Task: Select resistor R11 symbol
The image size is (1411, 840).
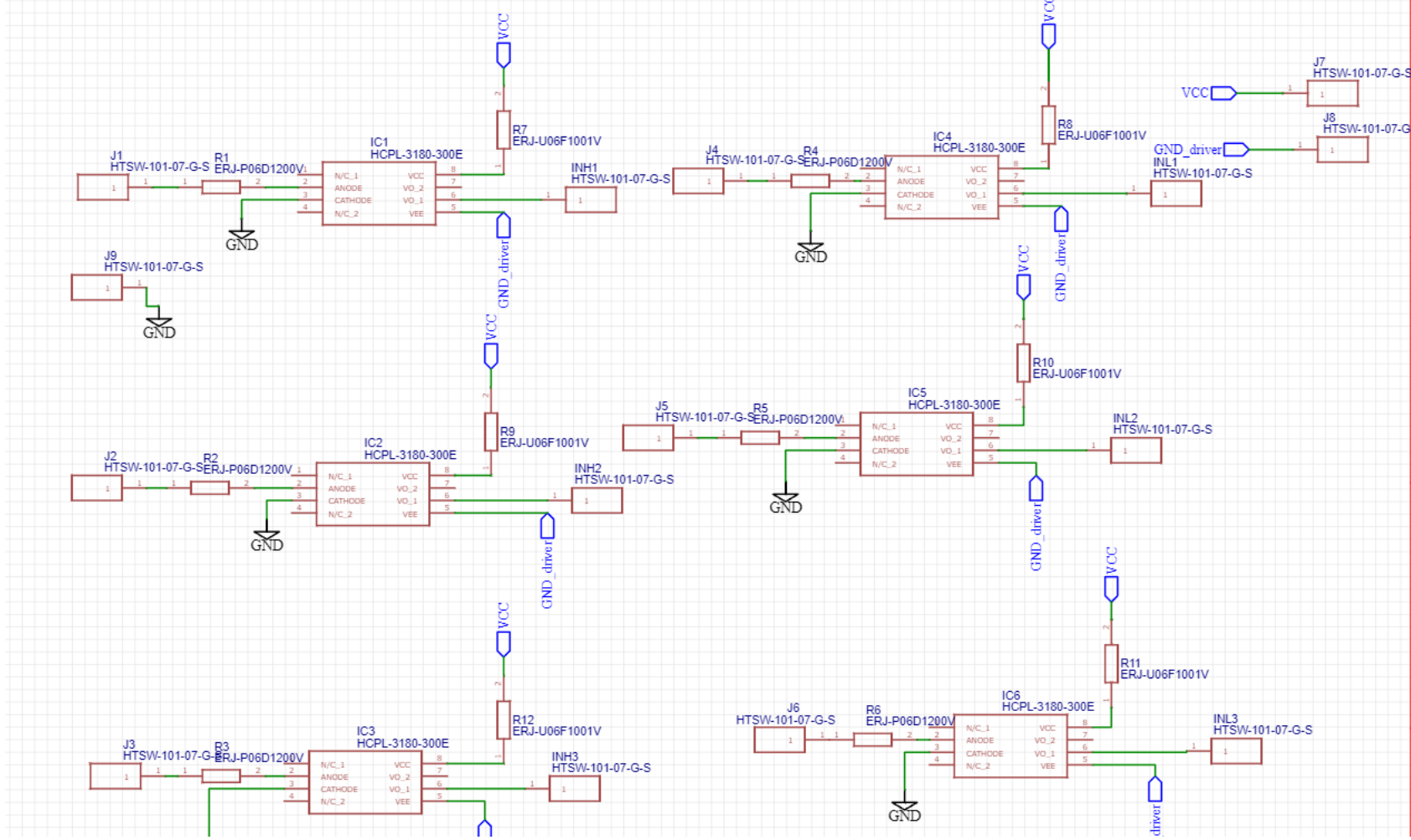Action: (x=1111, y=663)
